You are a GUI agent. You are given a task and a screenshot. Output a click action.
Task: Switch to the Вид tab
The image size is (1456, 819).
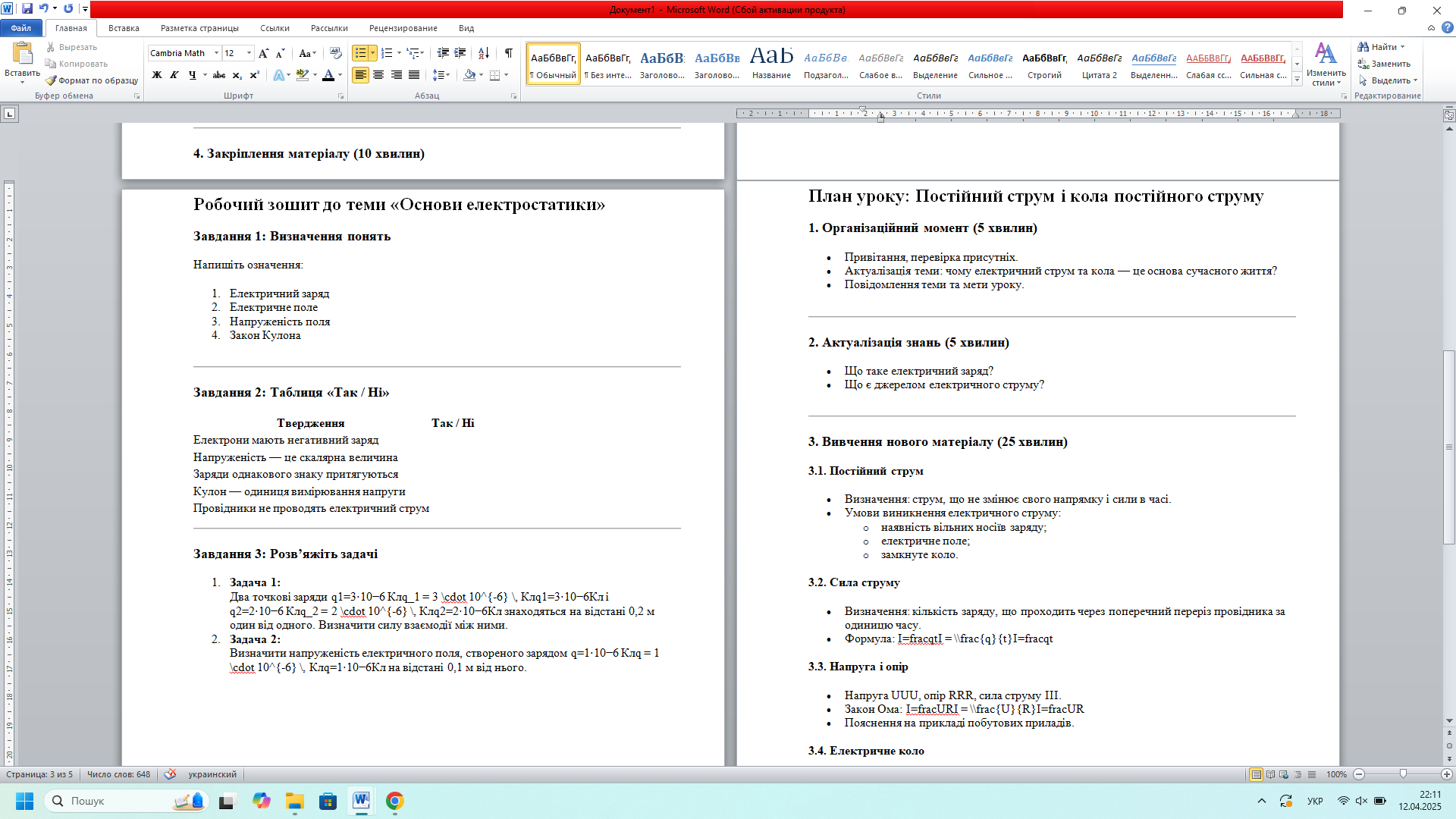(466, 28)
